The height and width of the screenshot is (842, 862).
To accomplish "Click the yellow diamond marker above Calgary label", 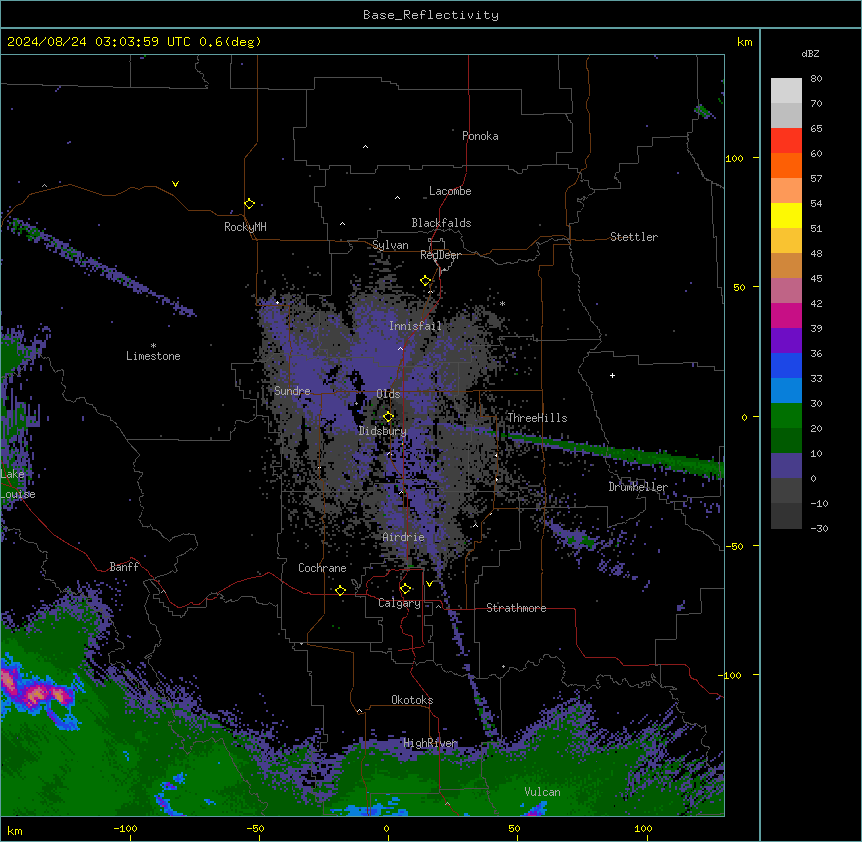I will pos(405,589).
